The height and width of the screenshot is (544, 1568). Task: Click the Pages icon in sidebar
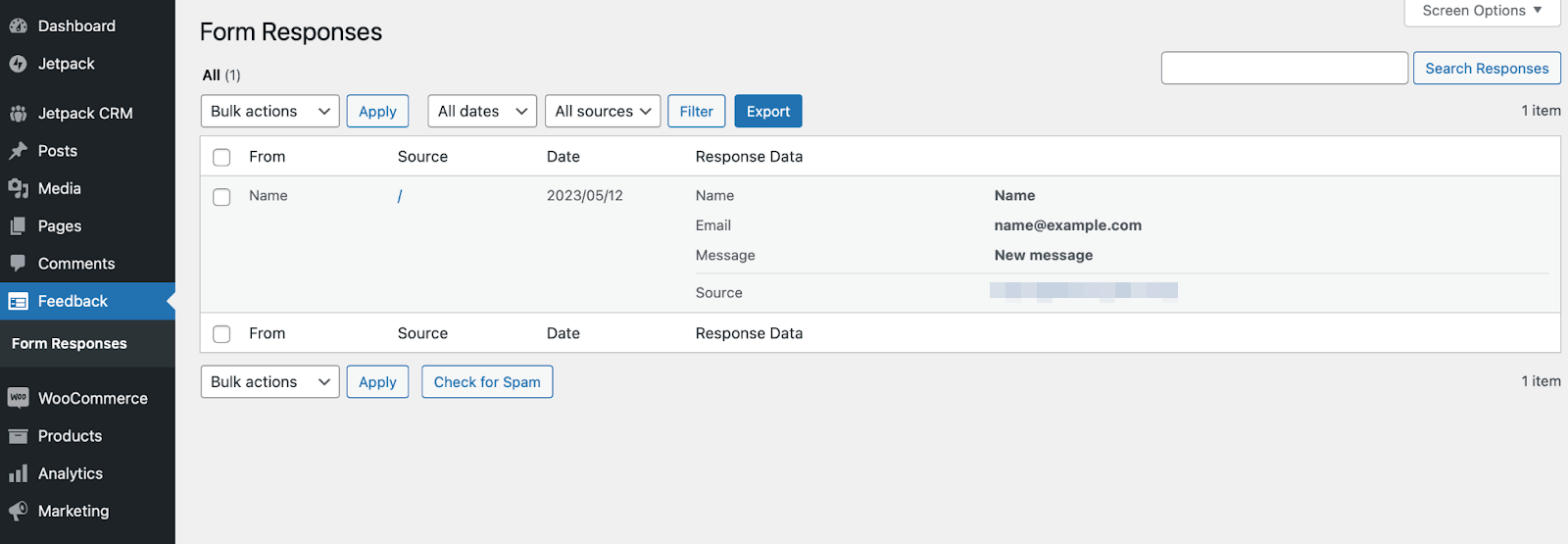pos(18,226)
